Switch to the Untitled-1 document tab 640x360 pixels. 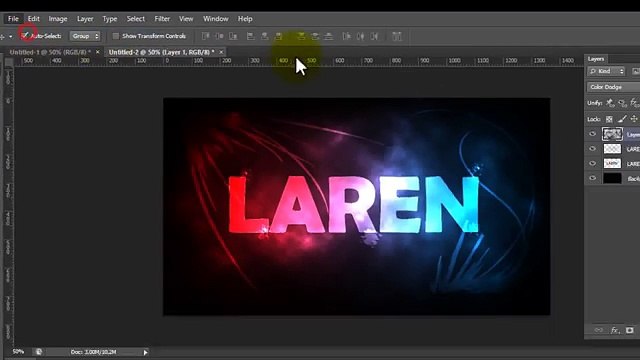[50, 52]
